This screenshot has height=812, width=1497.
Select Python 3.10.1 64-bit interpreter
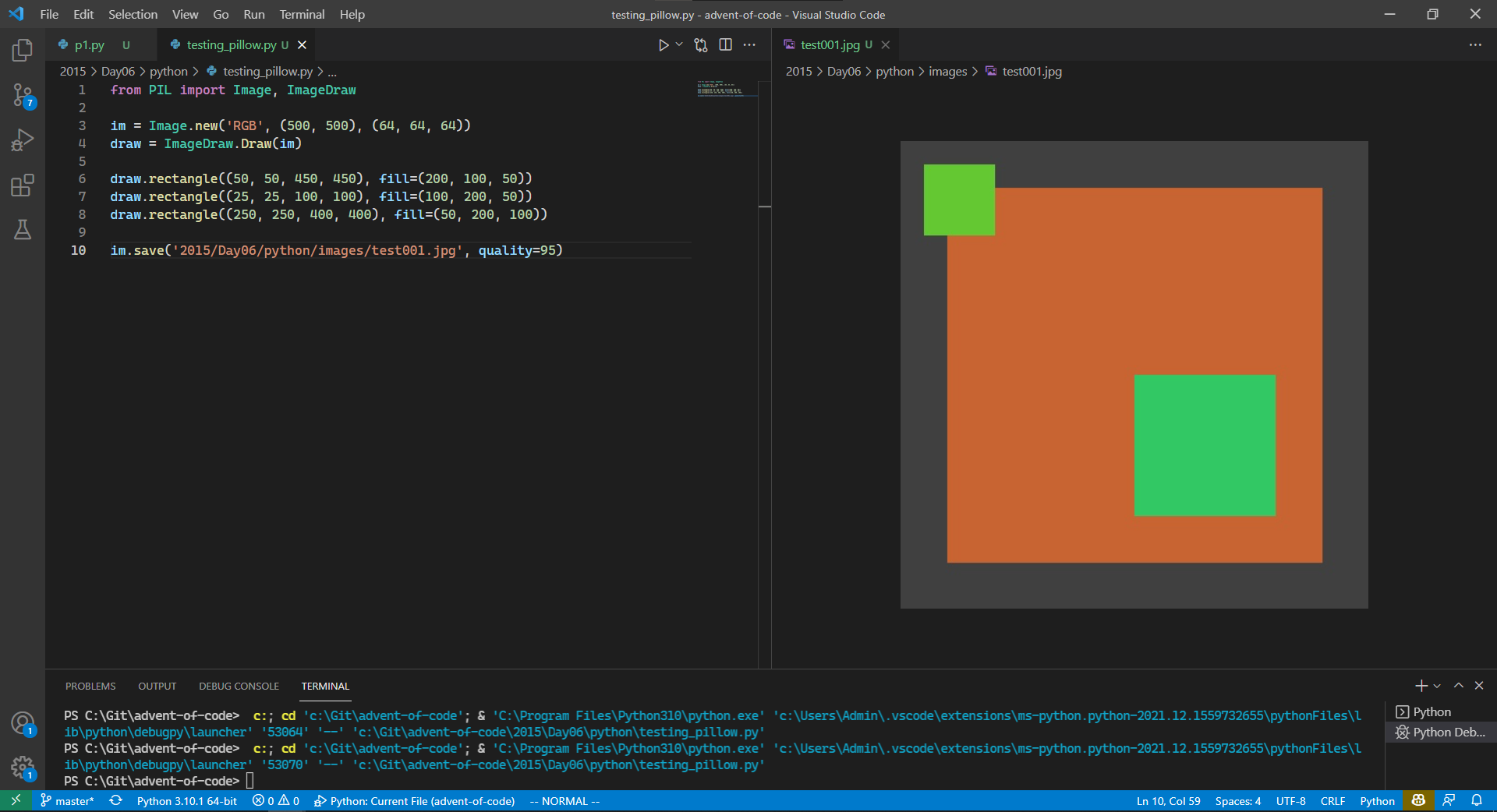pos(187,801)
